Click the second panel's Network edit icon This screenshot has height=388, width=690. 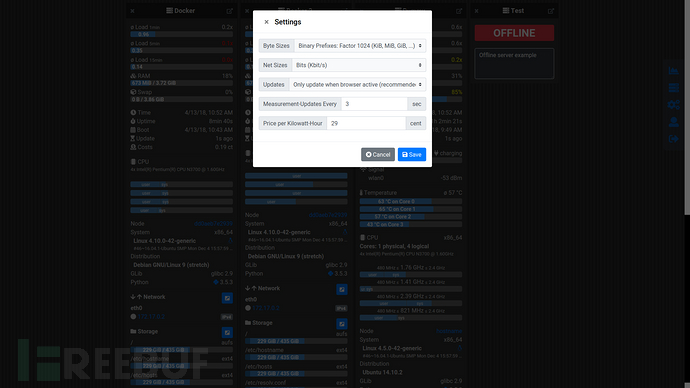341,289
